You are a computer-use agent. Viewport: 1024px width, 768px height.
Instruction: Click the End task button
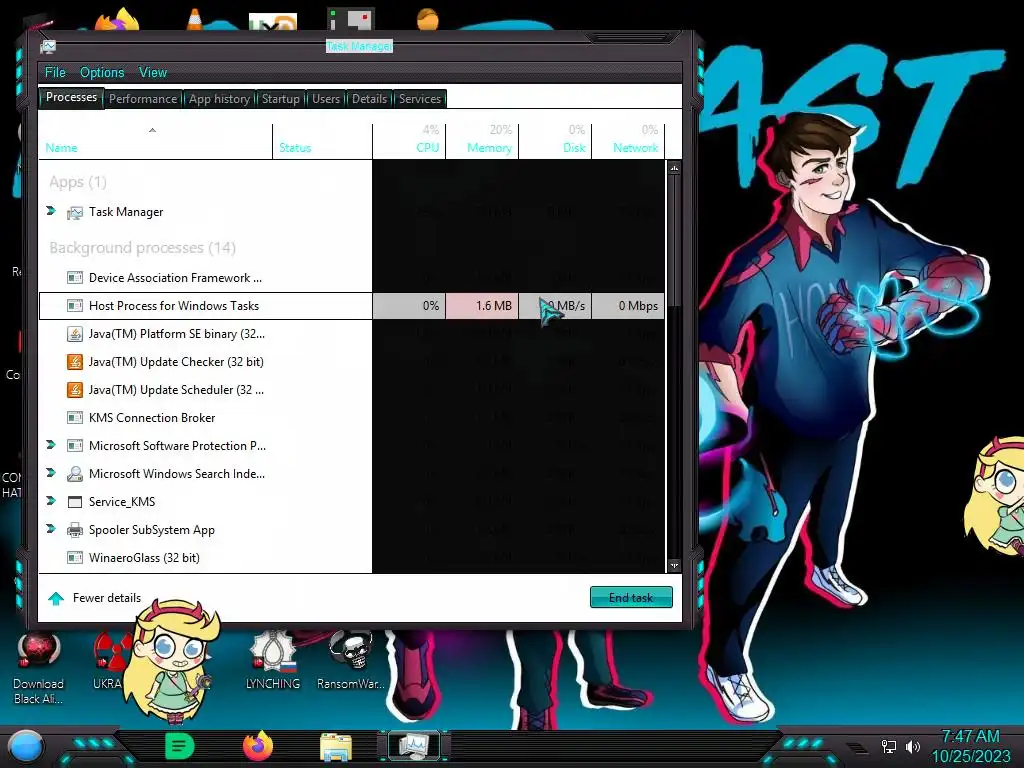(x=631, y=597)
